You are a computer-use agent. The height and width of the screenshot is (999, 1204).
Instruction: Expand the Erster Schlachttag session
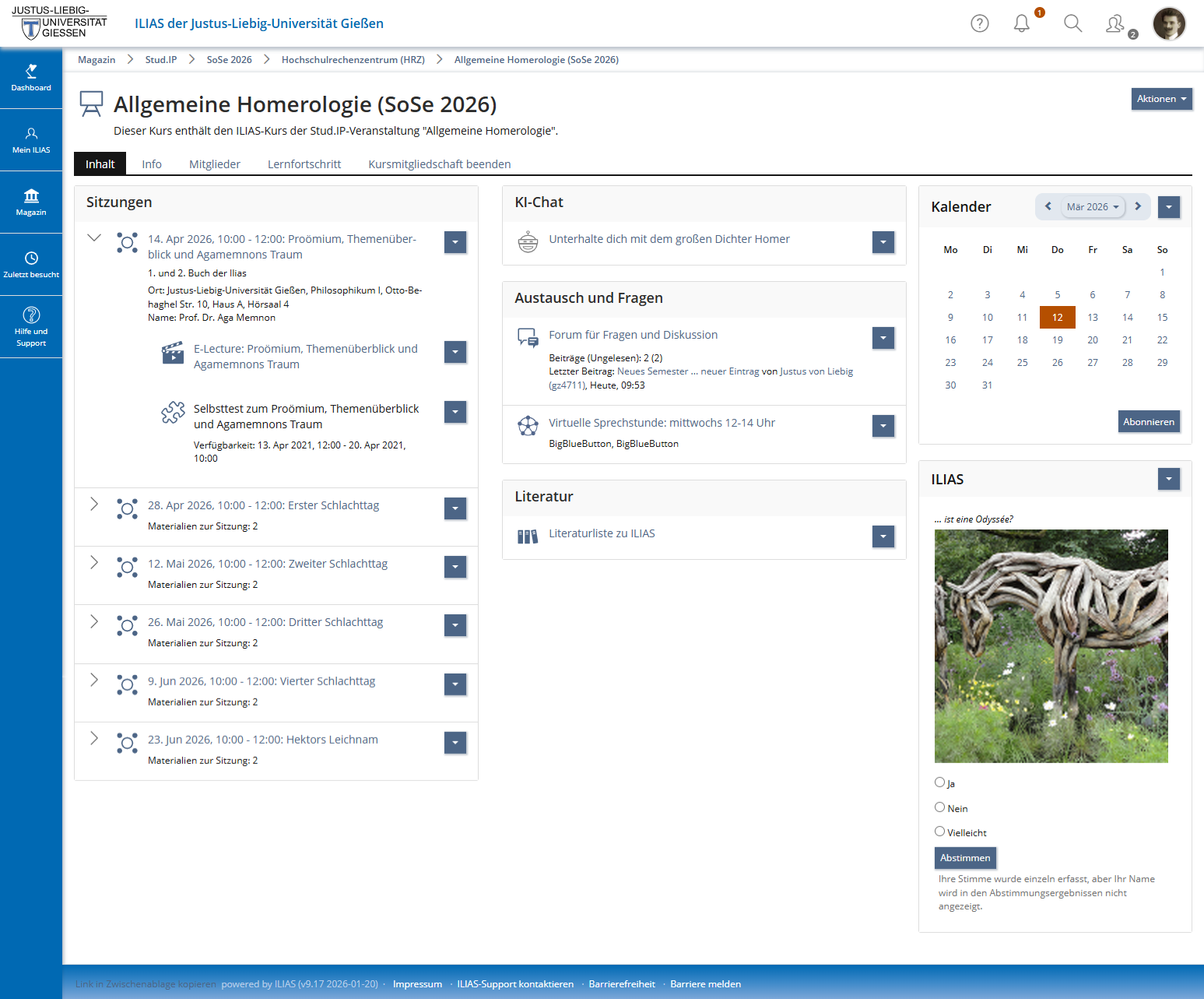point(94,505)
